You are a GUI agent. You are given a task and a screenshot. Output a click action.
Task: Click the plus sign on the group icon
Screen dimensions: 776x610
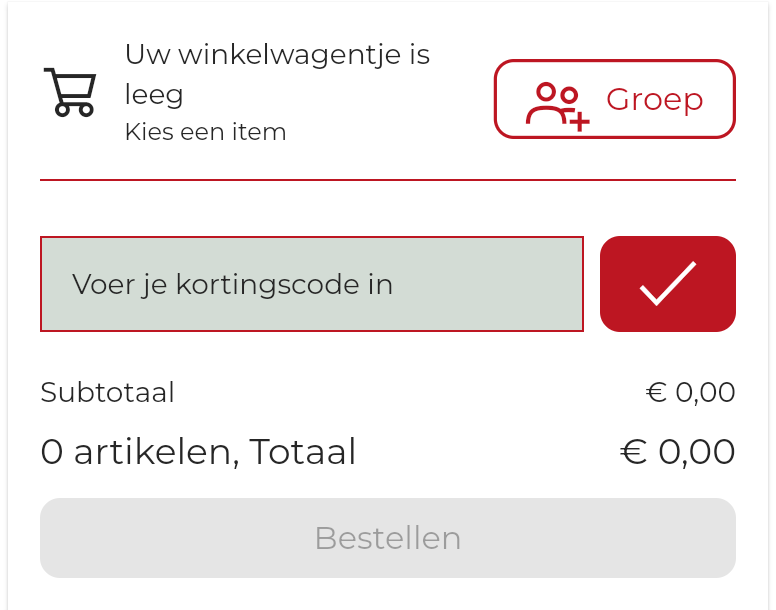(x=578, y=120)
